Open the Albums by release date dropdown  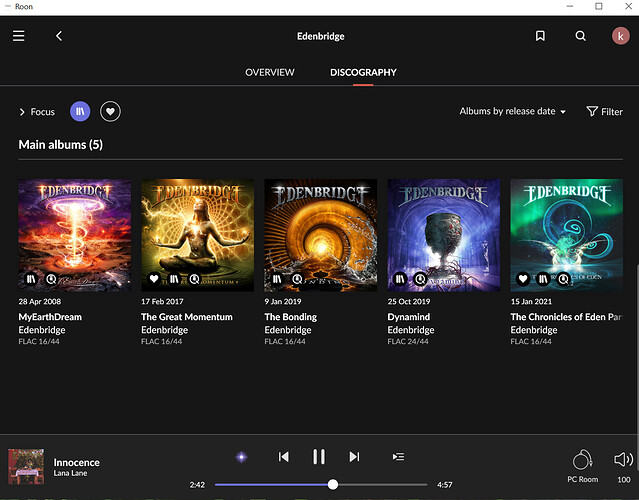coord(513,111)
